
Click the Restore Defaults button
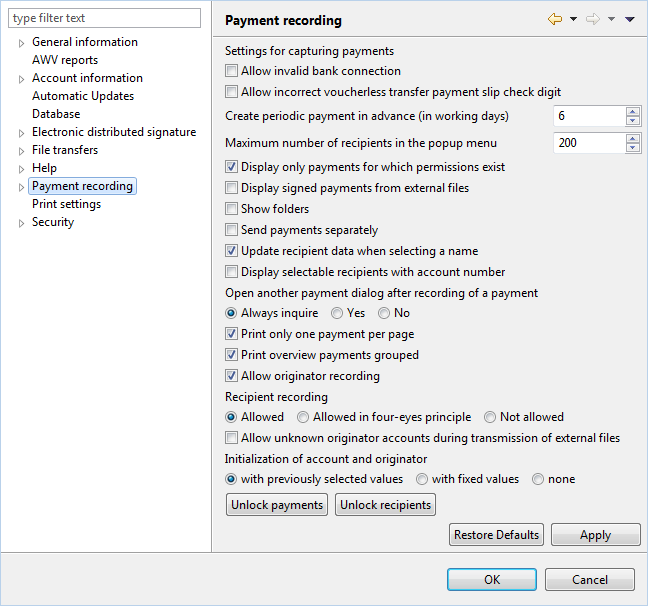tap(496, 535)
